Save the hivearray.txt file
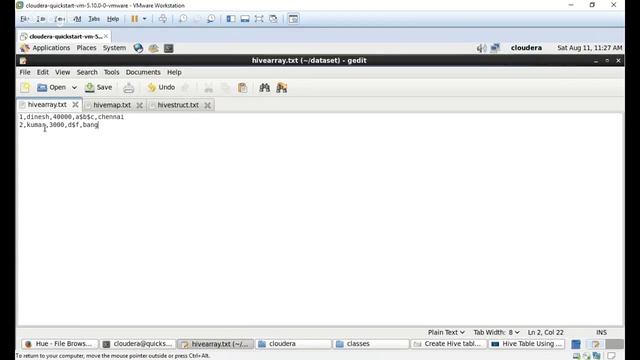Image resolution: width=640 pixels, height=360 pixels. point(98,87)
